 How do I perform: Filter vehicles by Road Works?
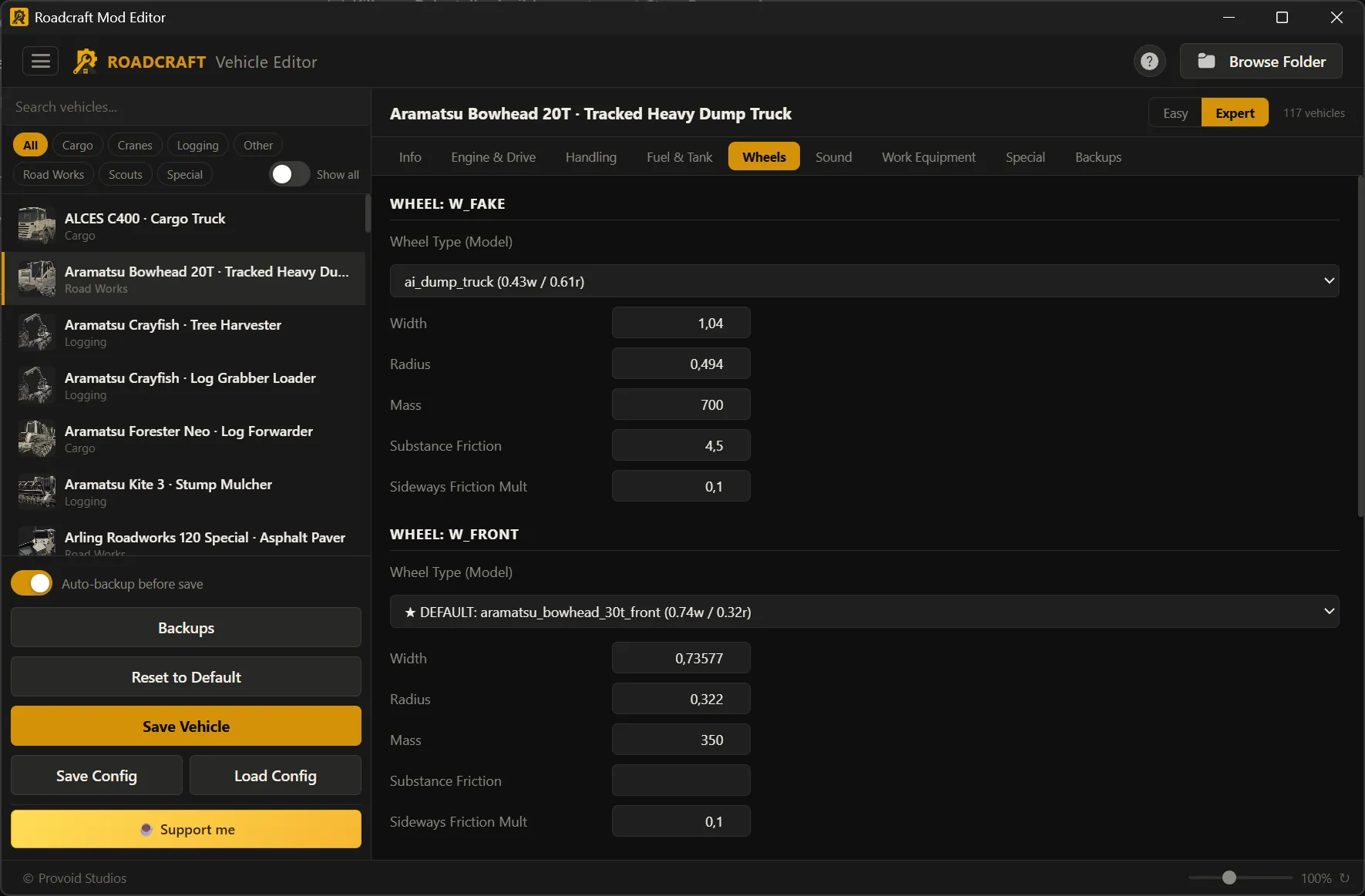pyautogui.click(x=53, y=174)
